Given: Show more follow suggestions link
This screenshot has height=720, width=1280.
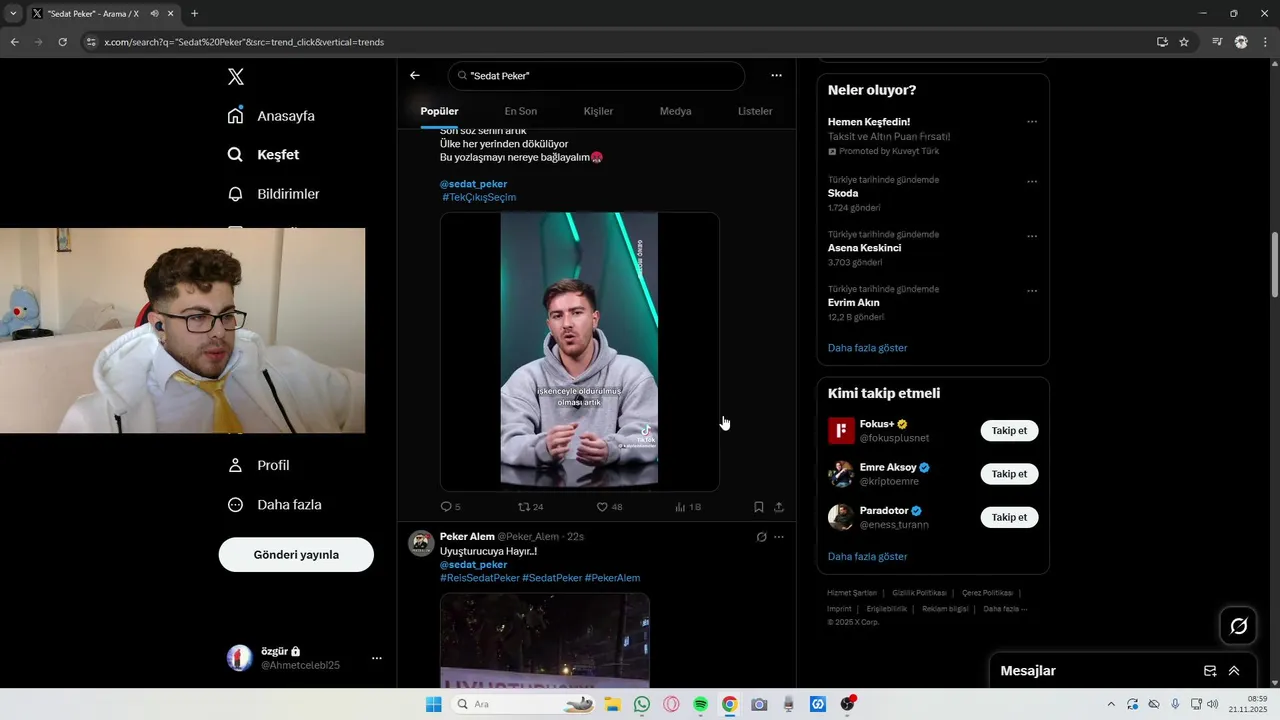Looking at the screenshot, I should pos(868,556).
